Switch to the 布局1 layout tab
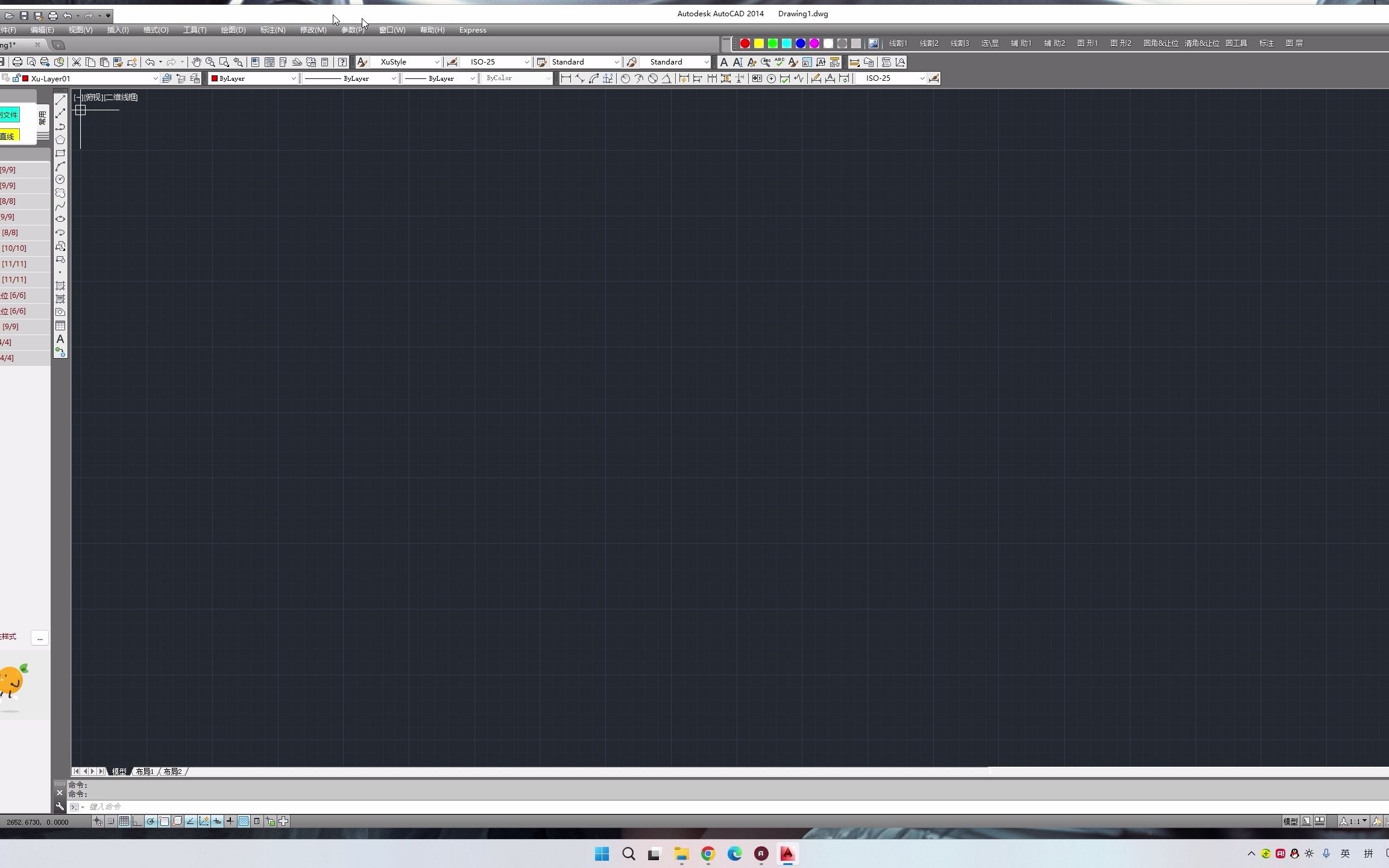 (x=145, y=772)
